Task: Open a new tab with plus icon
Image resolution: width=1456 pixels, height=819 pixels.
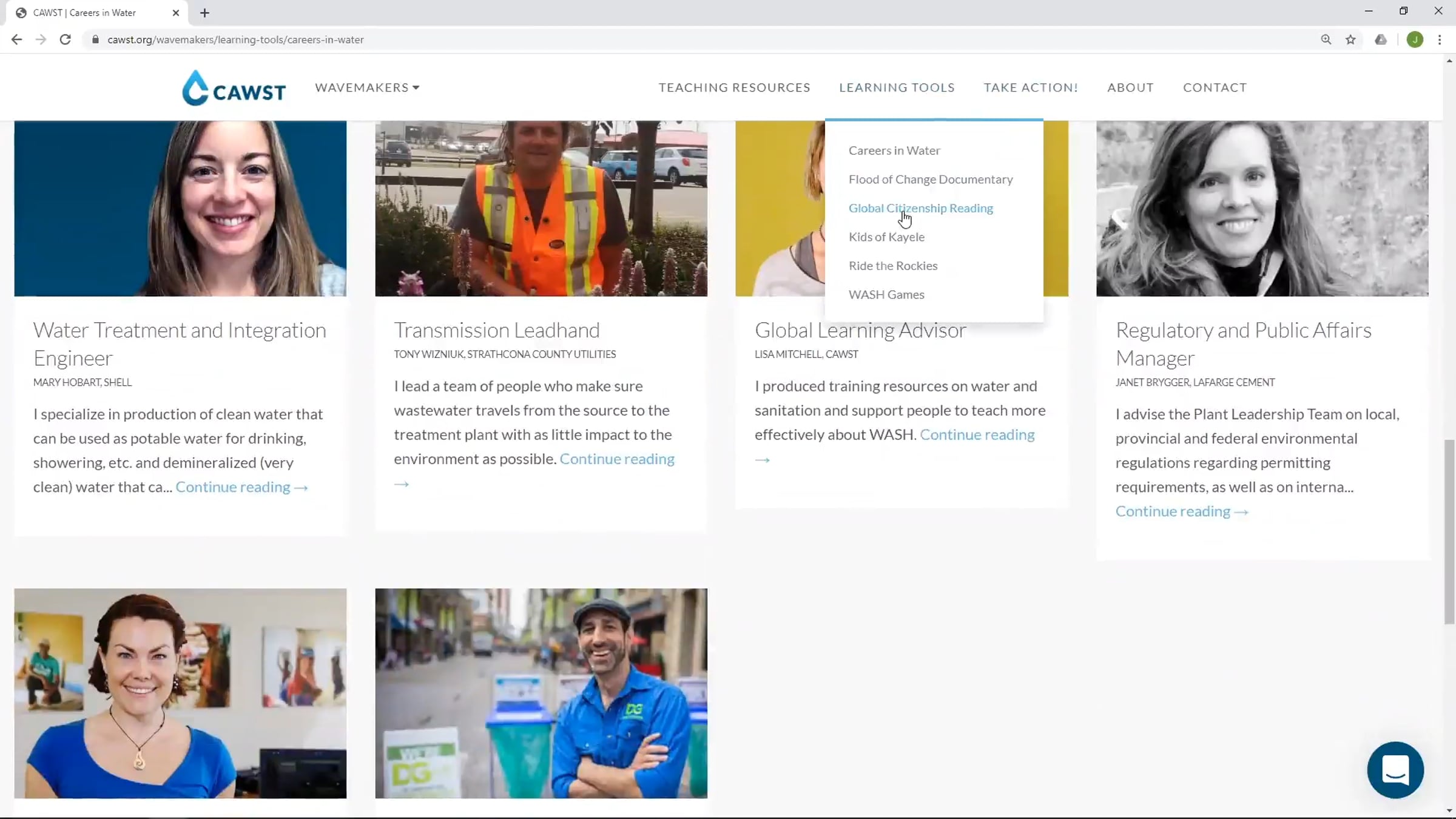Action: coord(204,13)
